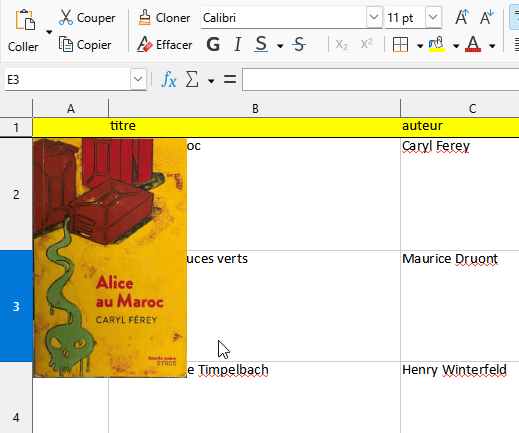Open the font name dropdown list
The image size is (519, 433).
pyautogui.click(x=374, y=17)
